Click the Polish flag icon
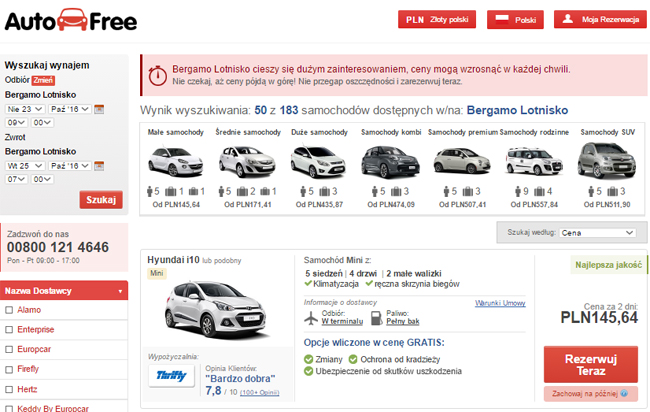The height and width of the screenshot is (412, 650). click(502, 19)
